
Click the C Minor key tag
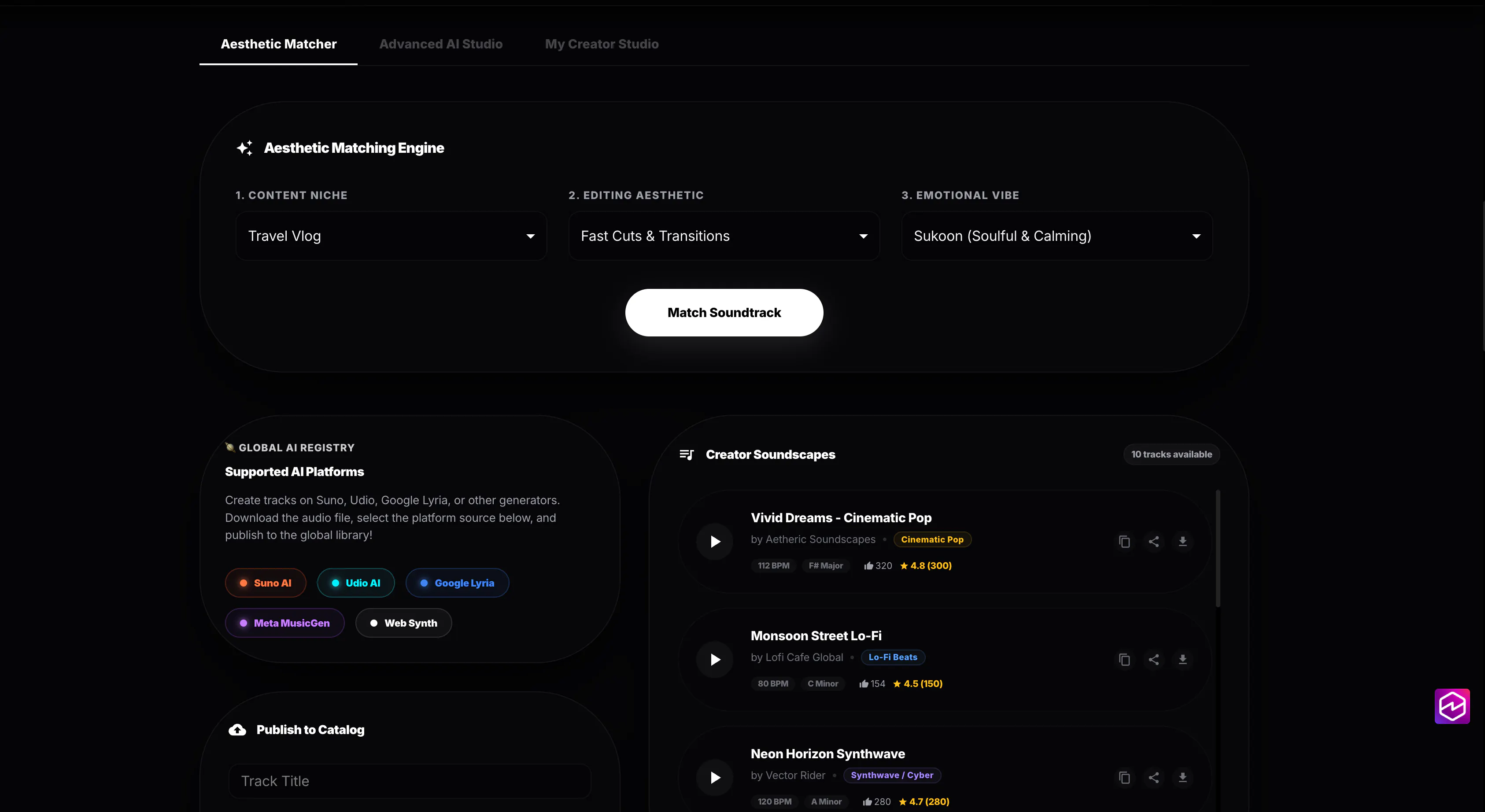[x=823, y=684]
